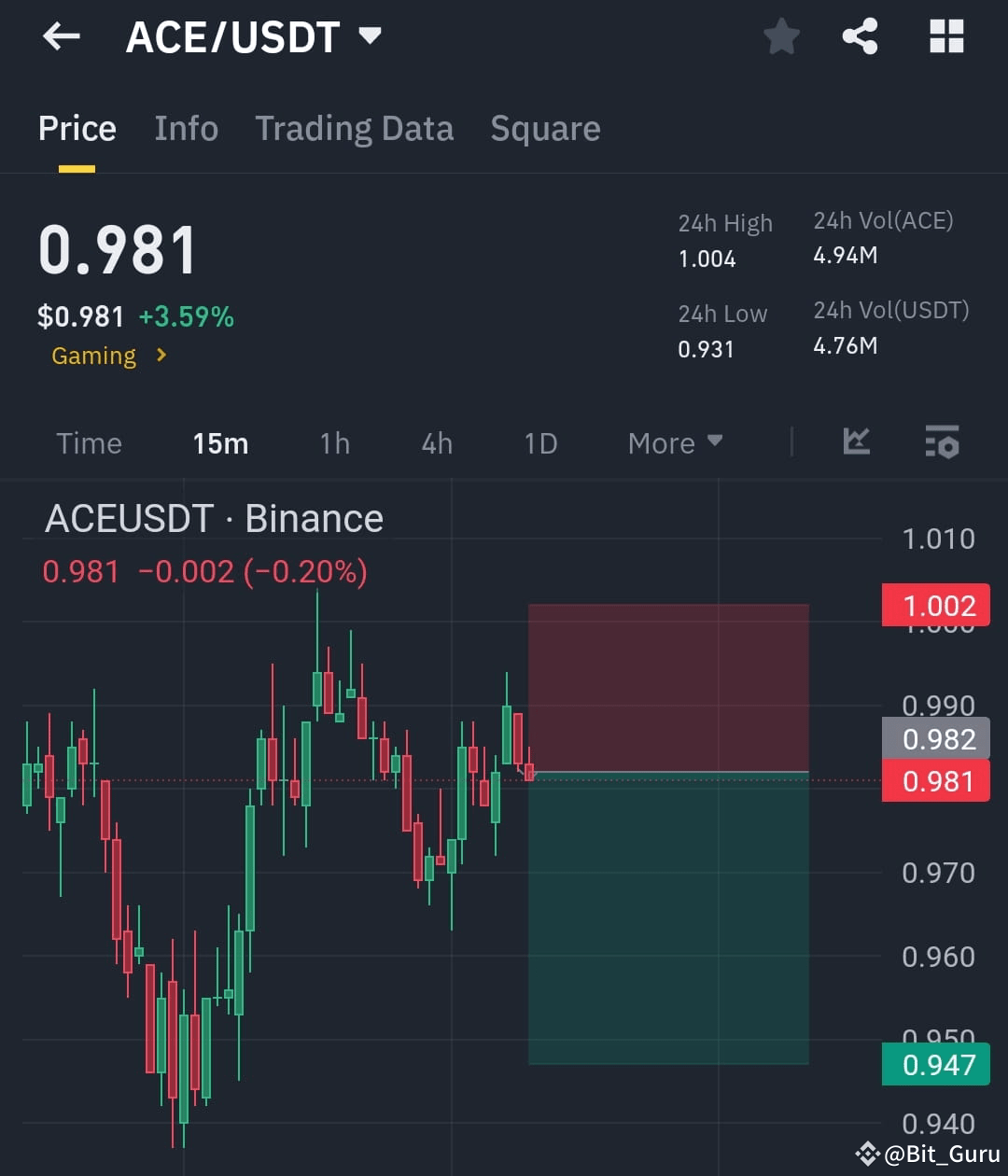Click the back arrow at top left
1008x1176 pixels.
coord(61,35)
